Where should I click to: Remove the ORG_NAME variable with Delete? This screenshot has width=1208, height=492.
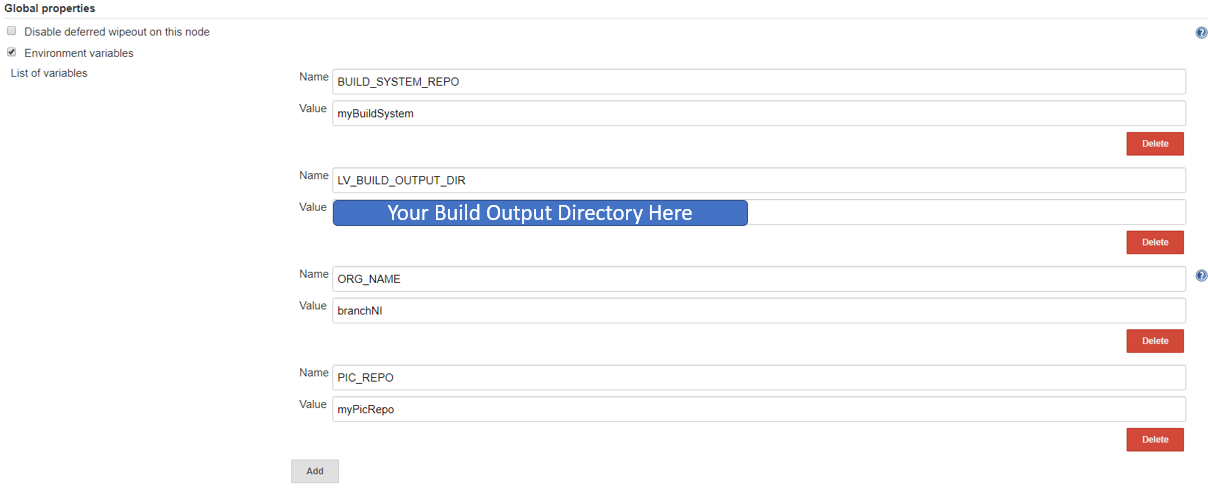(1154, 341)
